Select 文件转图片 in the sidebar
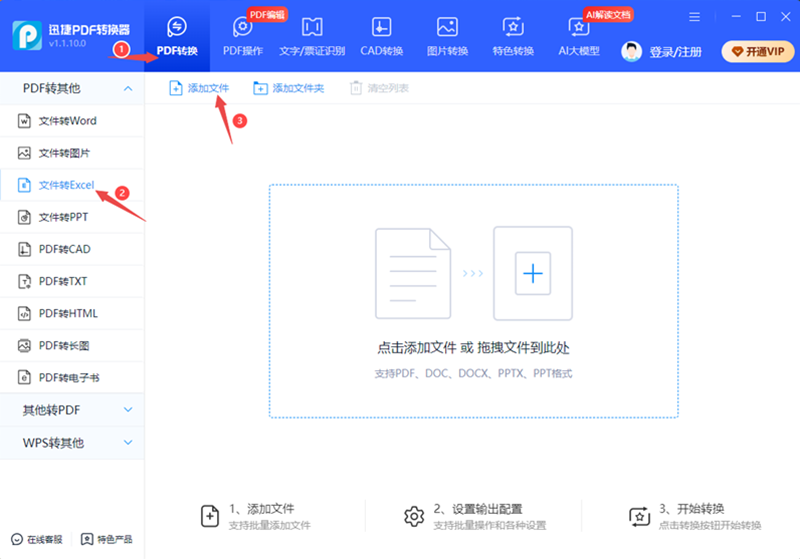The width and height of the screenshot is (800, 559). tap(72, 153)
